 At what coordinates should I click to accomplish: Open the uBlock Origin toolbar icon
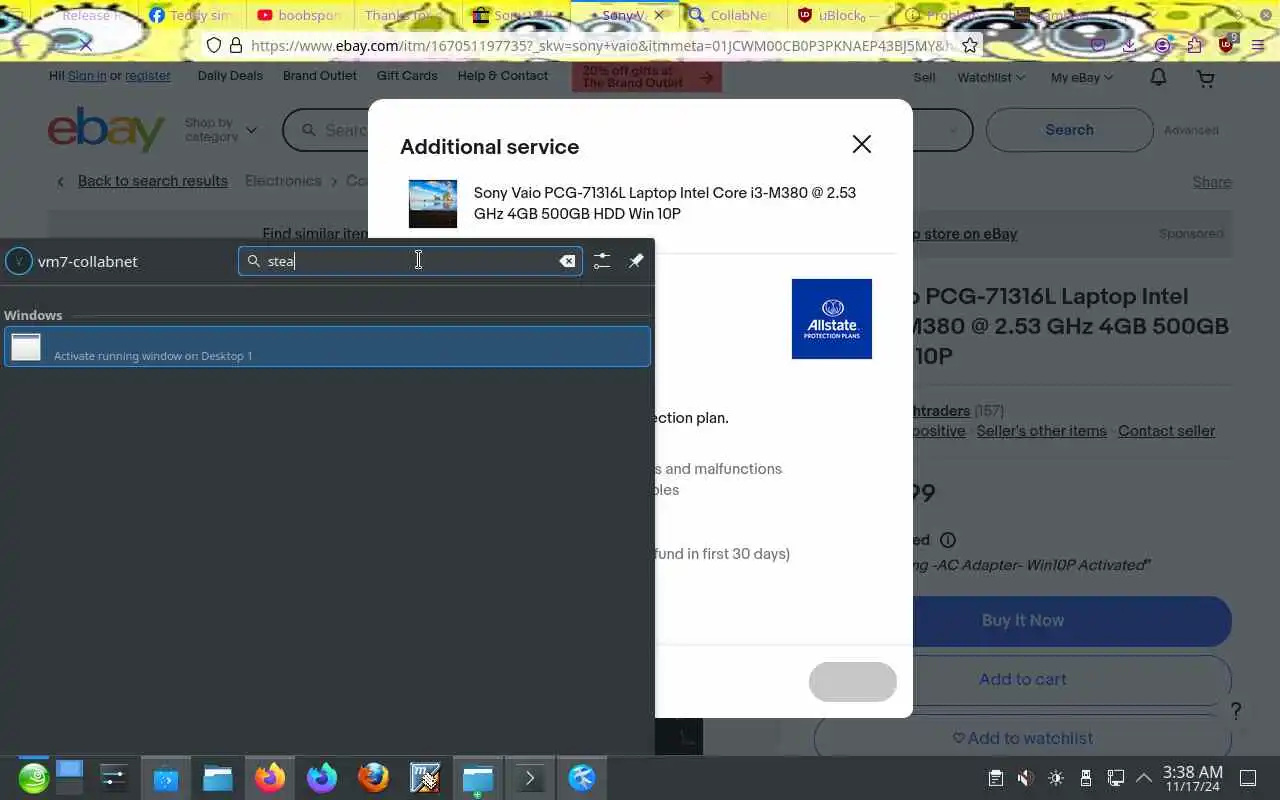coord(1227,45)
